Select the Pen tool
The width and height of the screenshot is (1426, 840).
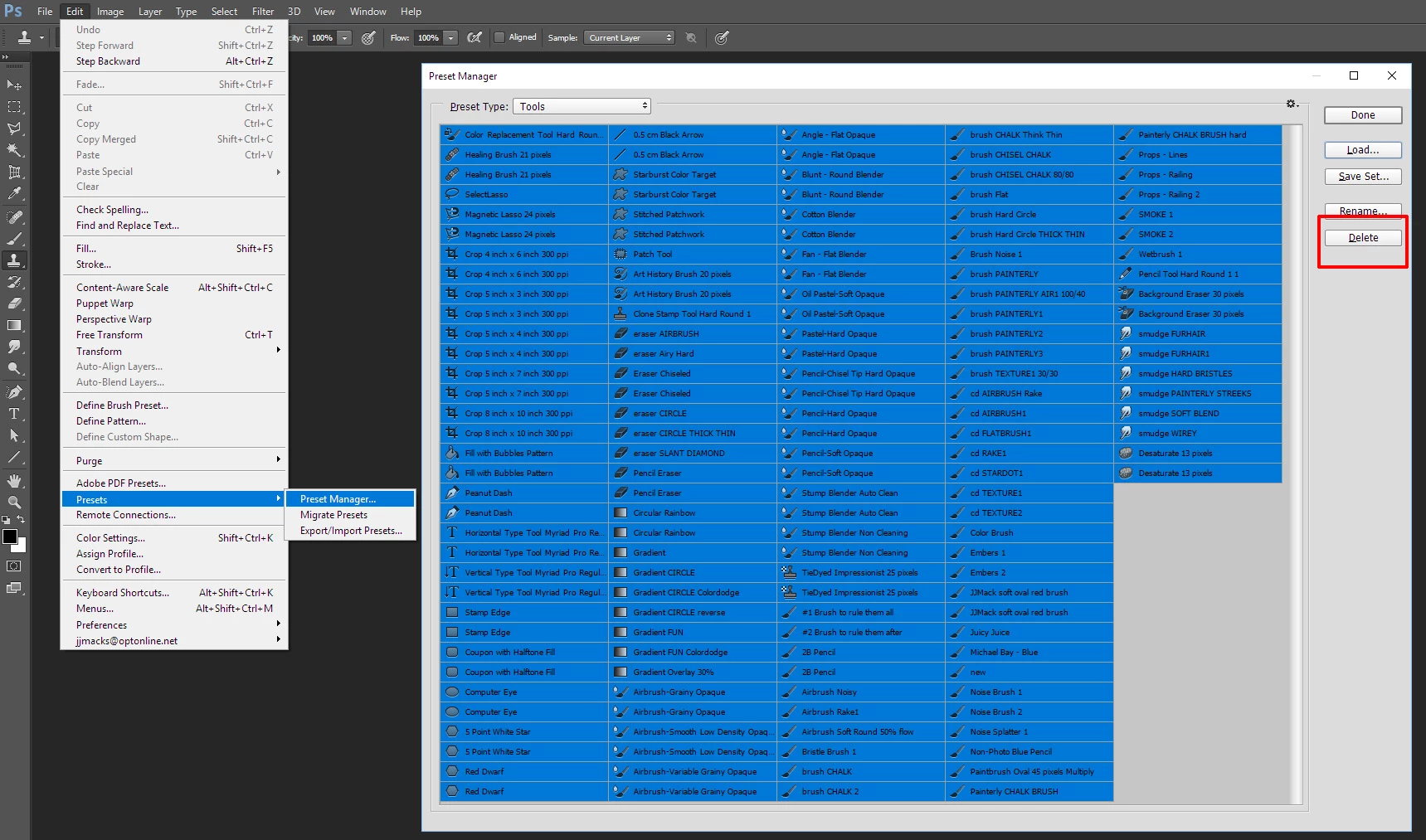pos(14,392)
